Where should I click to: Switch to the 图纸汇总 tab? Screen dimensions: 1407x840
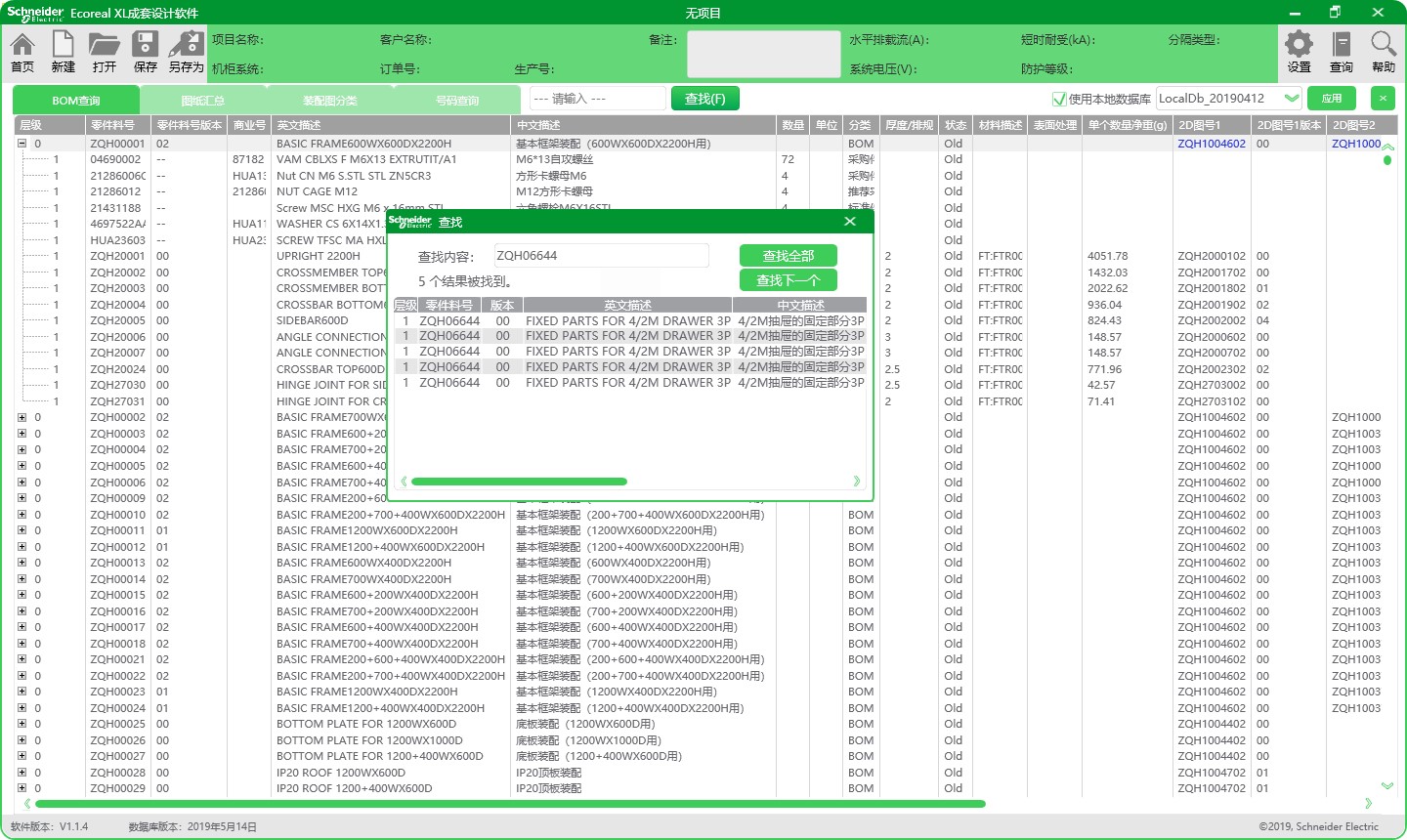(202, 101)
